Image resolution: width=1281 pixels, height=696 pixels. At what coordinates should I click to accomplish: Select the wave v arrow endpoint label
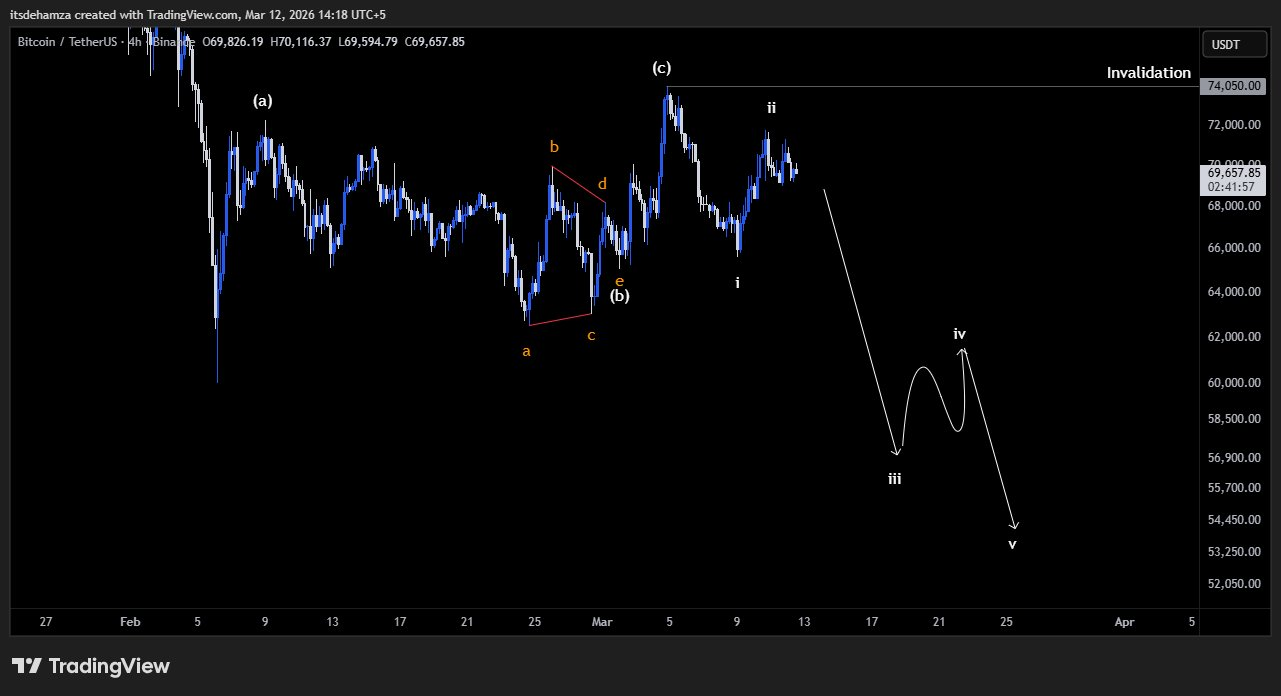tap(1012, 544)
